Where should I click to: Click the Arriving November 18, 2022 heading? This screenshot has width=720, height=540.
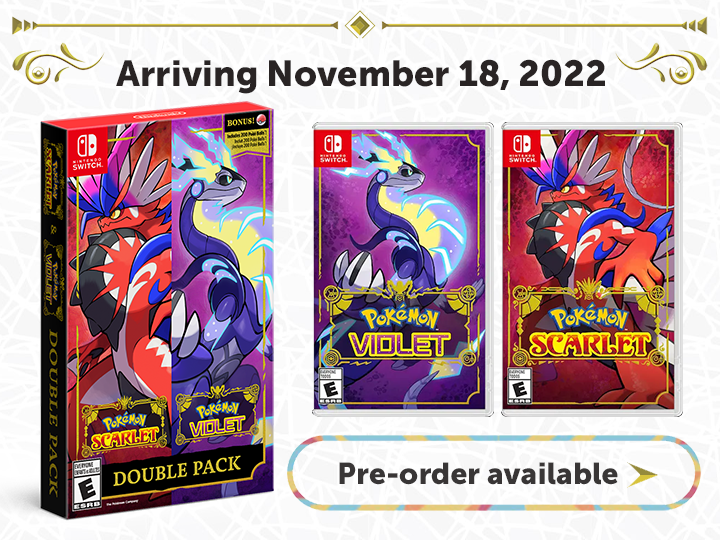pyautogui.click(x=361, y=73)
